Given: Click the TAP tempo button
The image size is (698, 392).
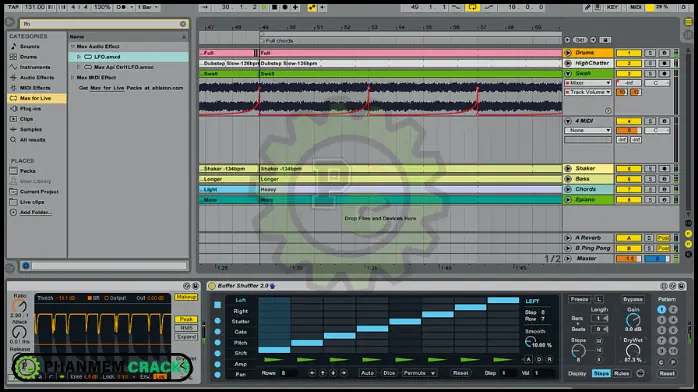Looking at the screenshot, I should pos(13,7).
